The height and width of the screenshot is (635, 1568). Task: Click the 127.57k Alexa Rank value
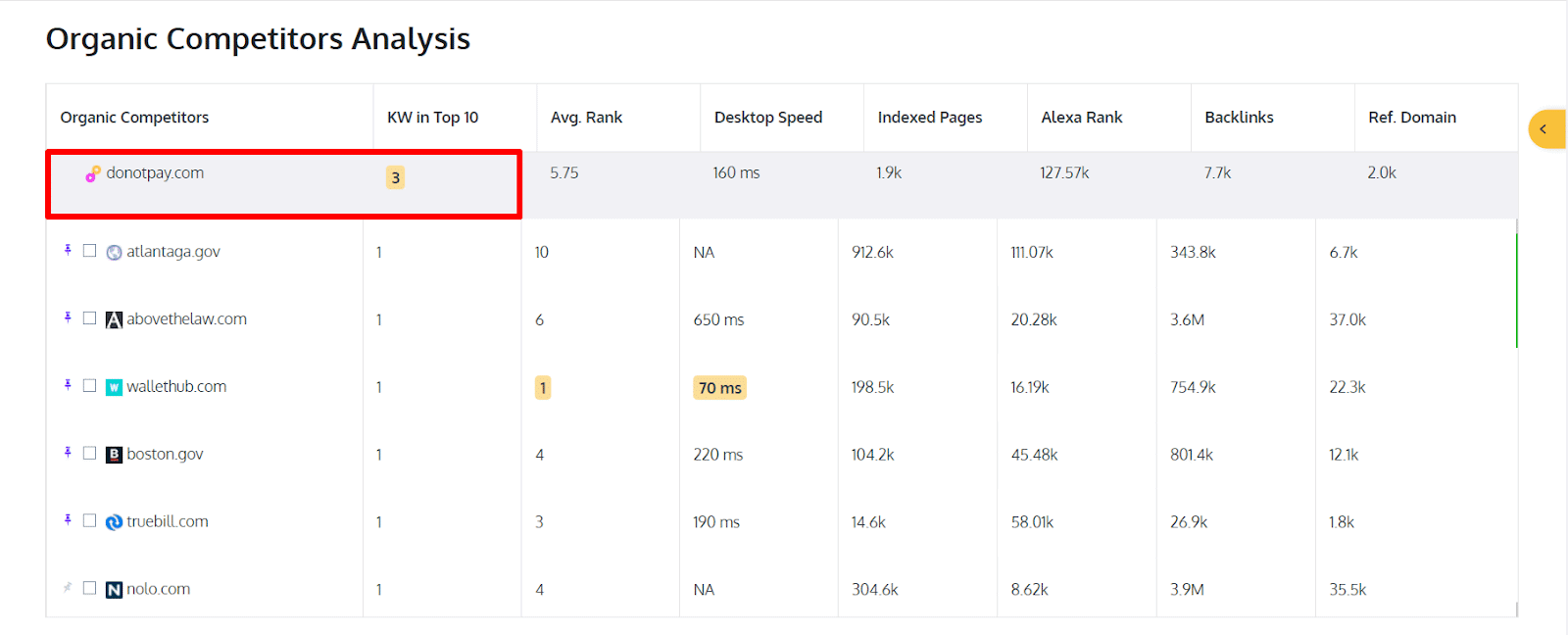point(1064,173)
